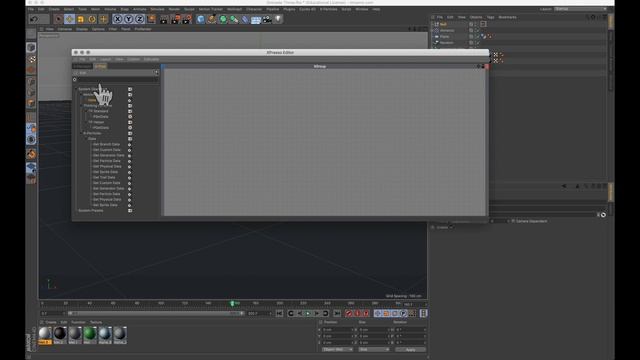Select the Live Selection tool
Image resolution: width=640 pixels, height=360 pixels.
tap(58, 19)
